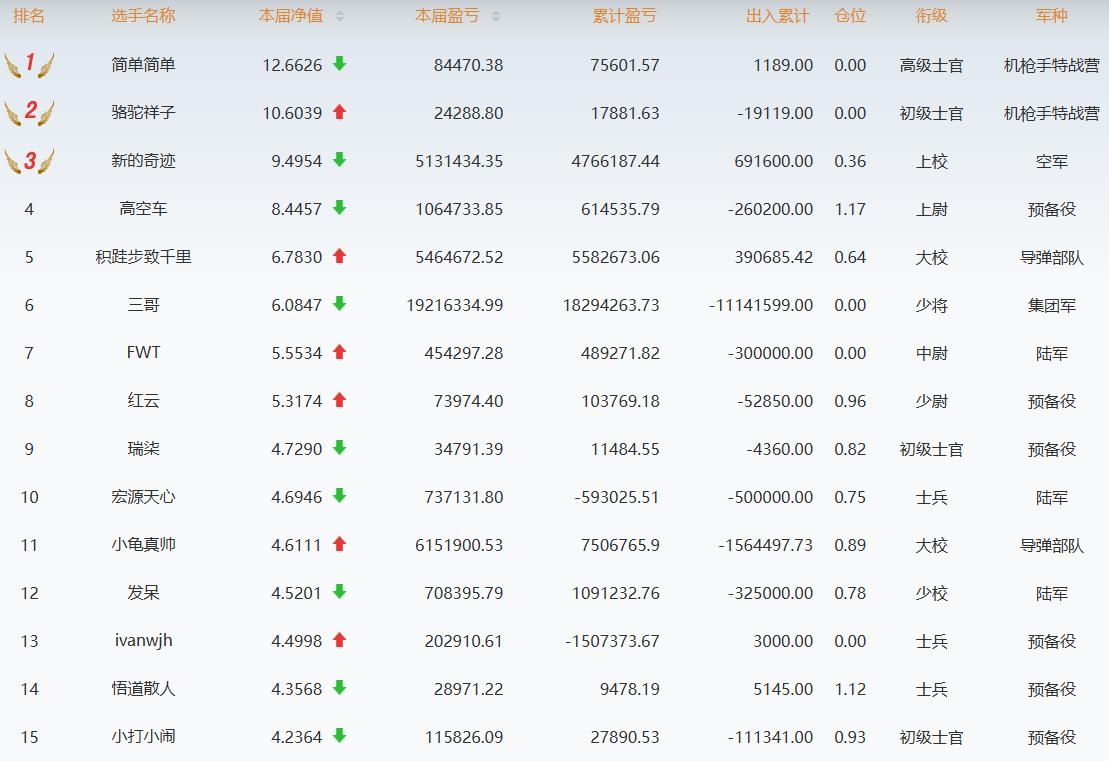Click green down arrow beside 12.6626
Image resolution: width=1109 pixels, height=761 pixels.
coord(339,64)
